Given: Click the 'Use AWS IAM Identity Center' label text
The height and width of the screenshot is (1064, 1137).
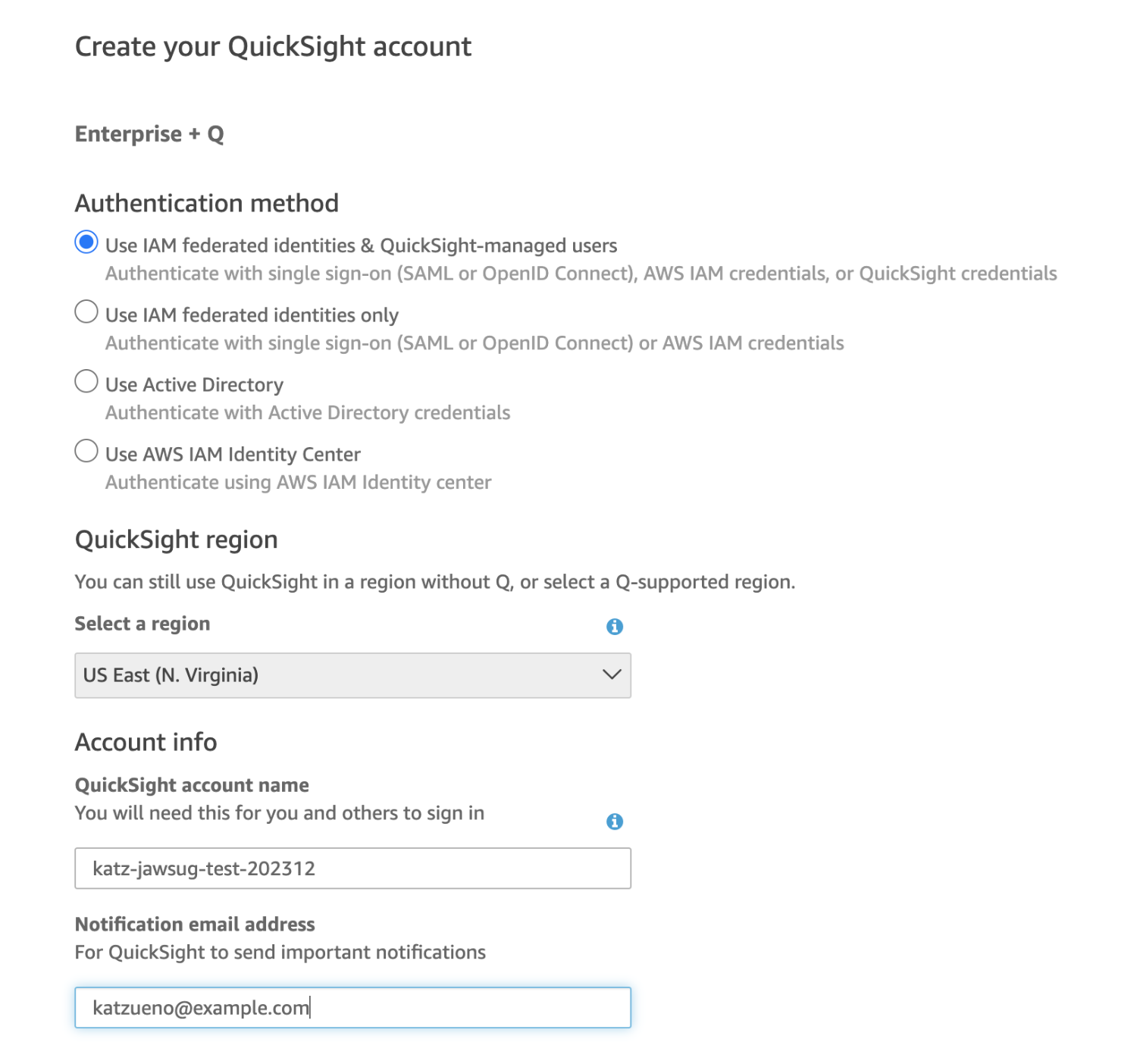Looking at the screenshot, I should point(233,455).
